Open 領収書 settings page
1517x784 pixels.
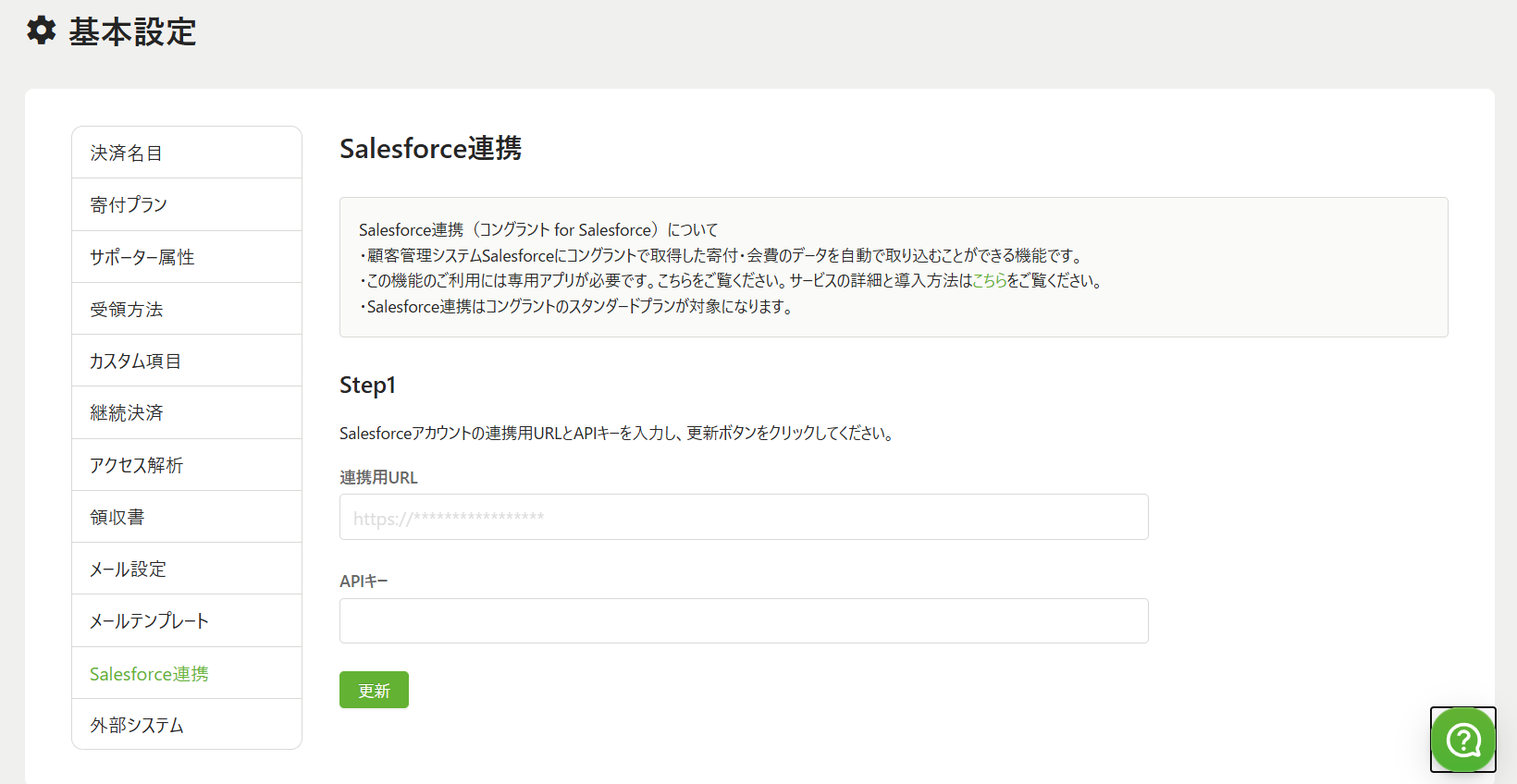[x=187, y=517]
